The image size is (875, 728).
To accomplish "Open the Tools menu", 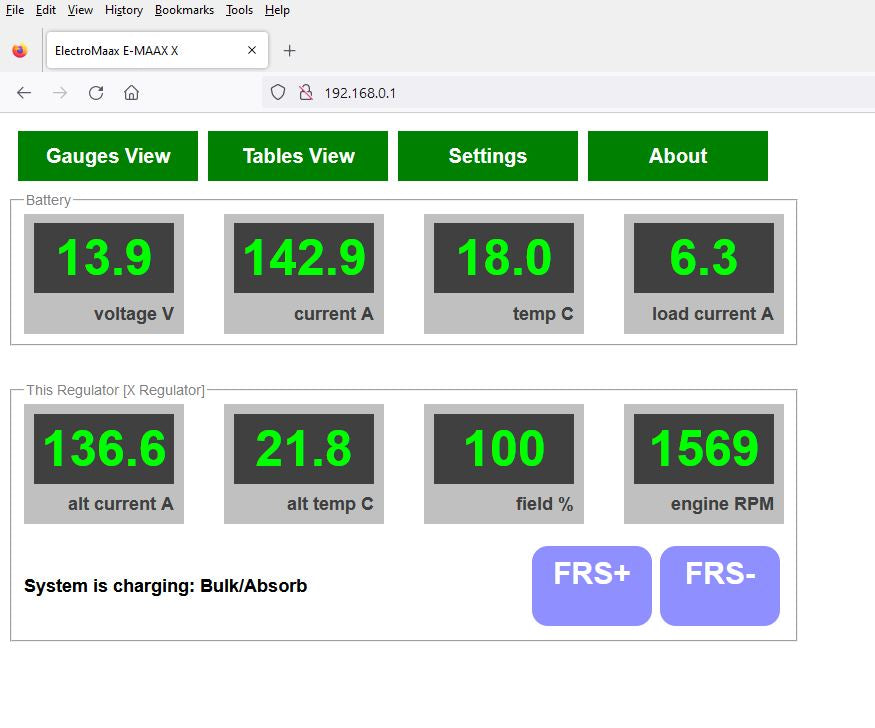I will [x=239, y=10].
